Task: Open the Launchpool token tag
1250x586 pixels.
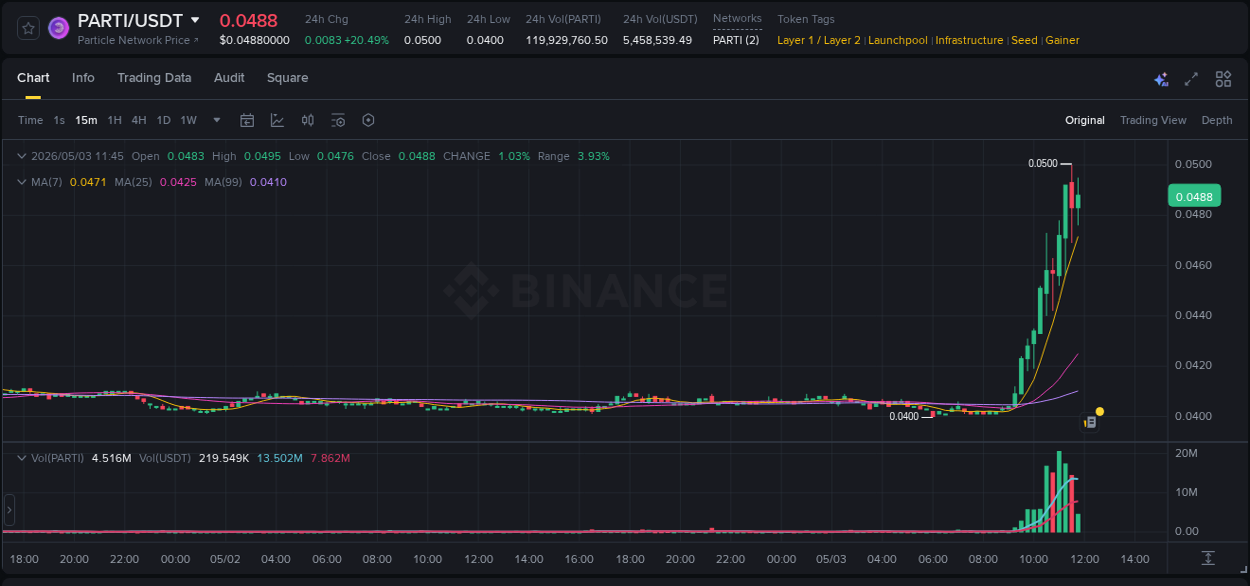Action: point(899,40)
